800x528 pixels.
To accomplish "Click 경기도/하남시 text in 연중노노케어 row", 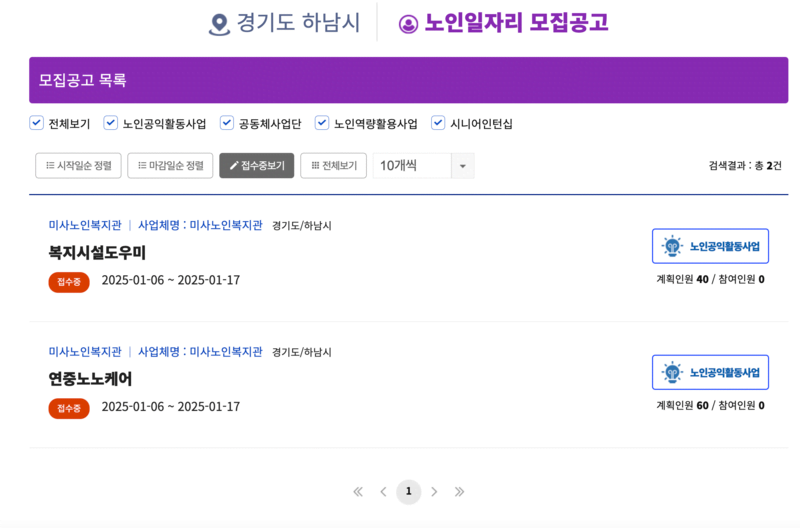I will (302, 352).
